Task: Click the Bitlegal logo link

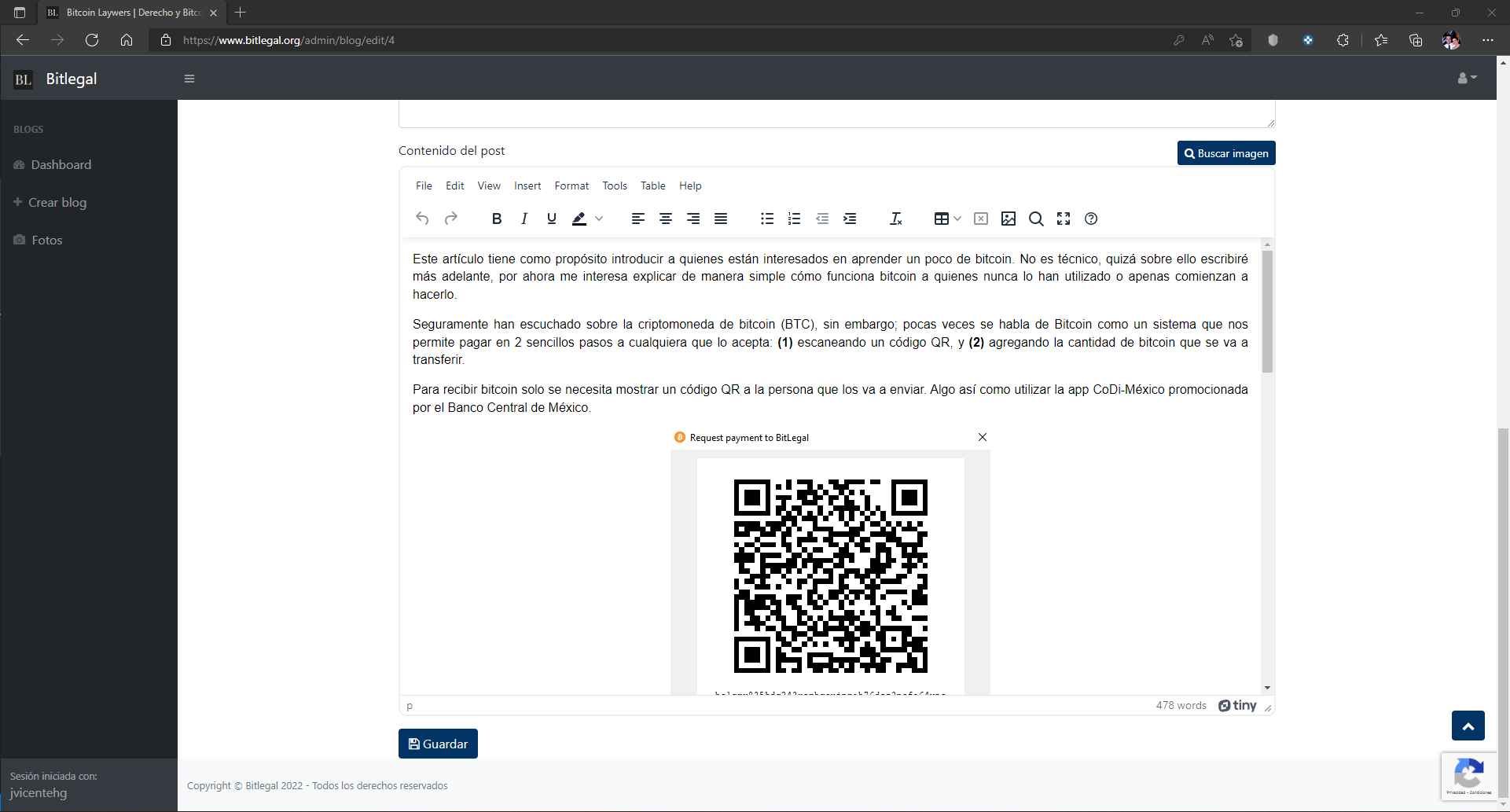Action: click(x=56, y=79)
